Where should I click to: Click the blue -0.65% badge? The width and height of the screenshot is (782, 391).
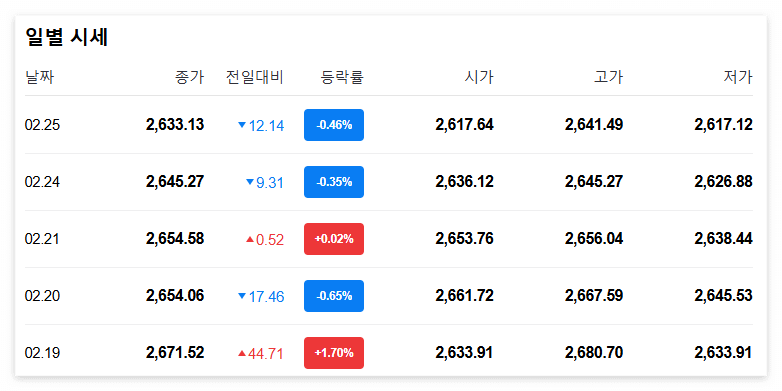click(x=334, y=296)
